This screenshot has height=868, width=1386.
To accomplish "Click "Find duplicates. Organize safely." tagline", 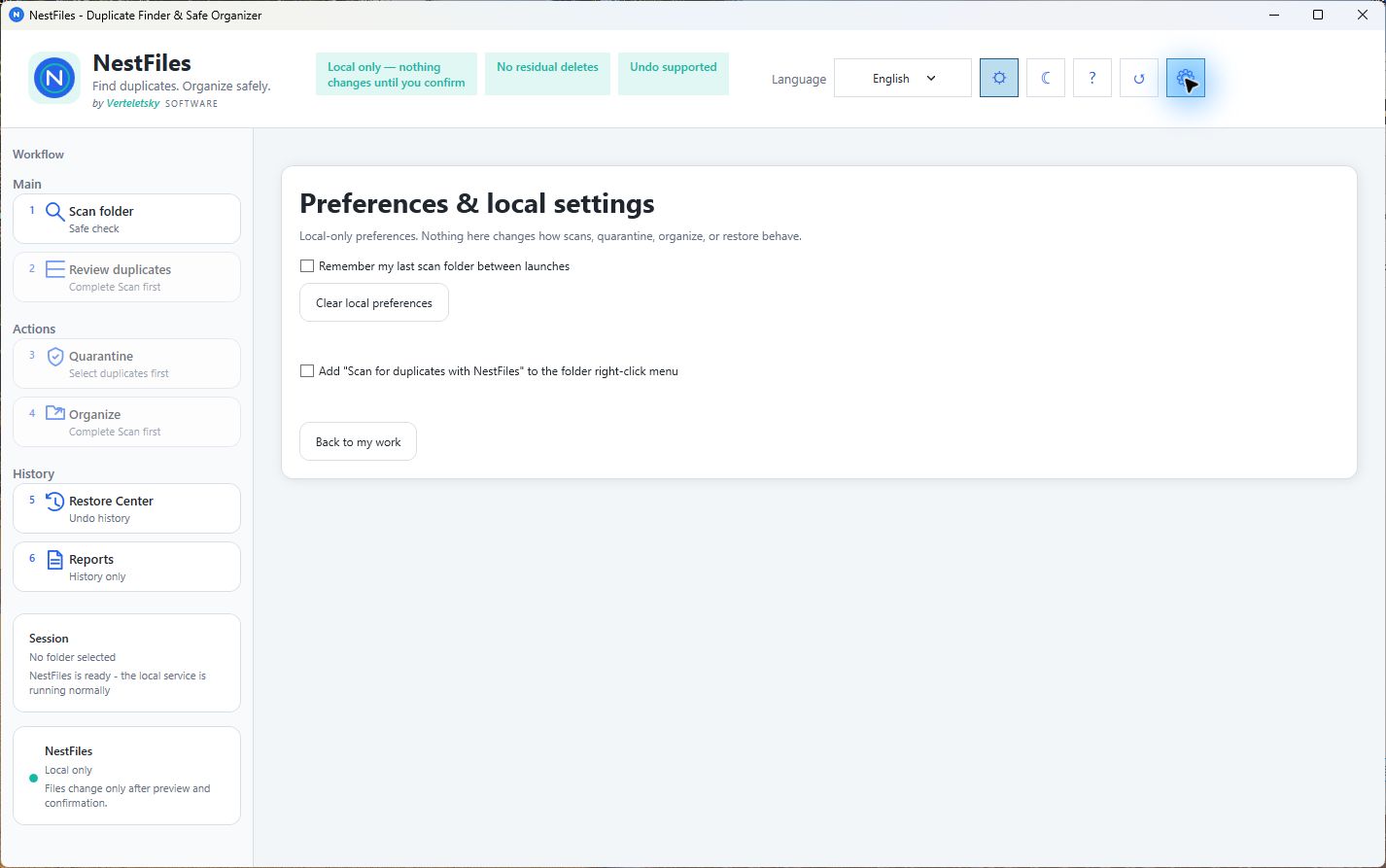I will (182, 86).
